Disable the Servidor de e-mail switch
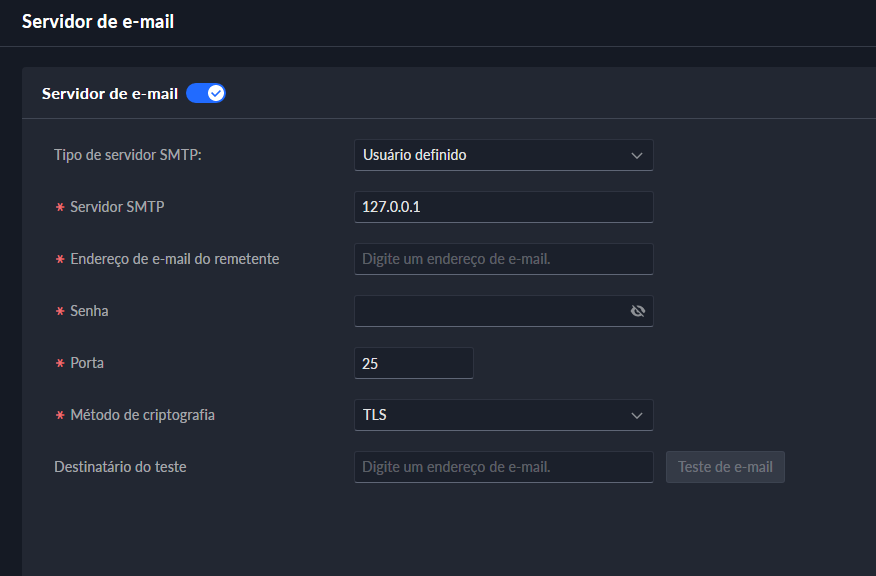Screen dimensions: 876x576 pyautogui.click(x=206, y=94)
